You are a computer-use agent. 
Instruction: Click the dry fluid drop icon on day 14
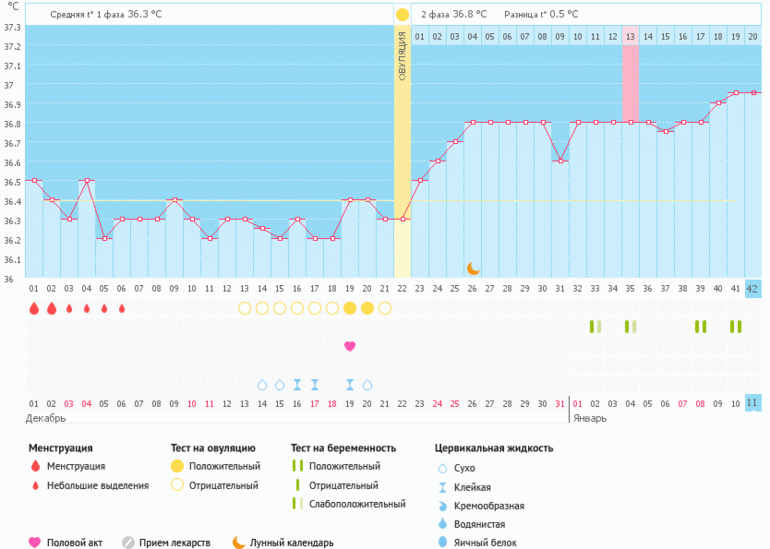262,384
